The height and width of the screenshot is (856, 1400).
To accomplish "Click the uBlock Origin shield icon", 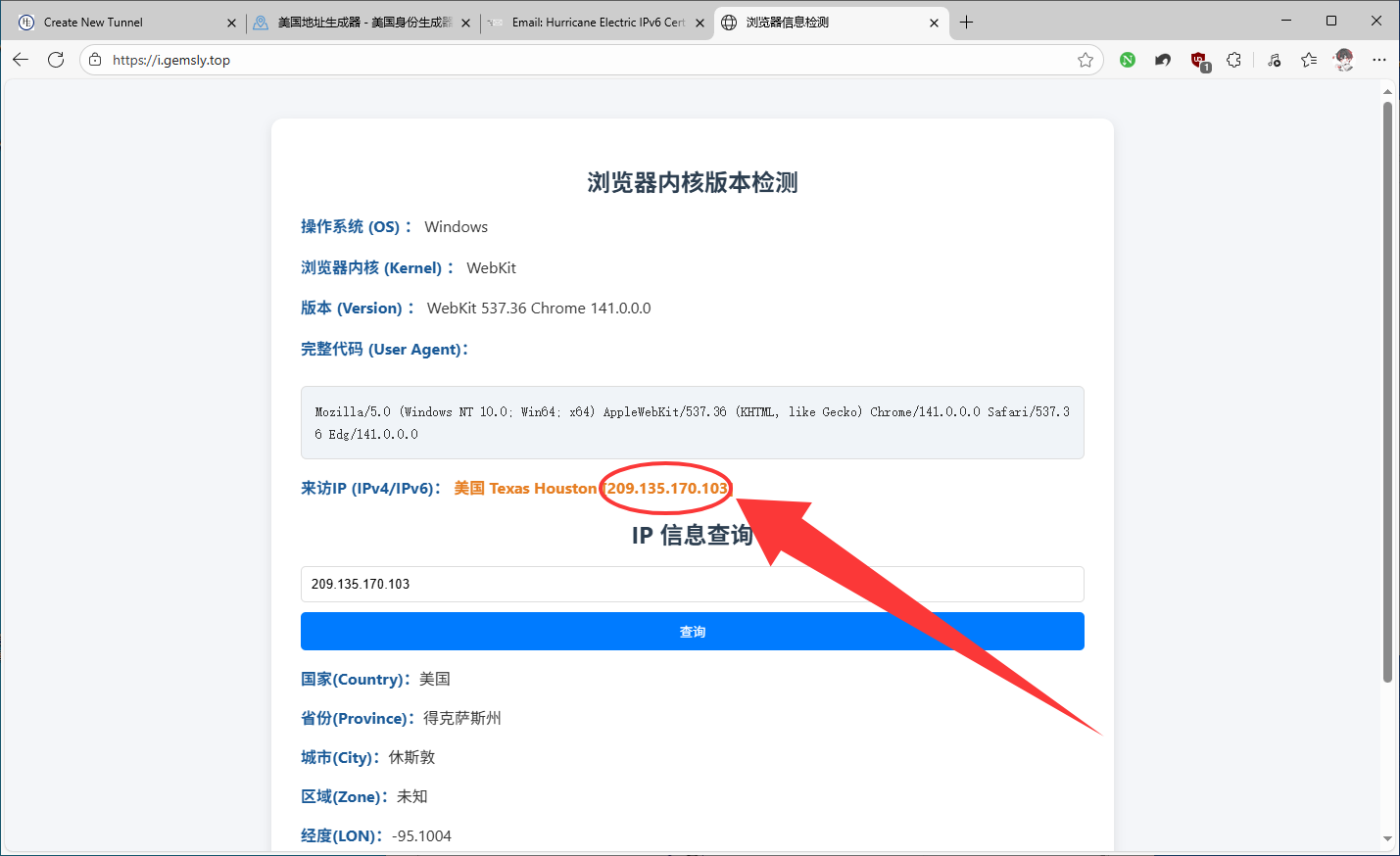I will pyautogui.click(x=1198, y=61).
